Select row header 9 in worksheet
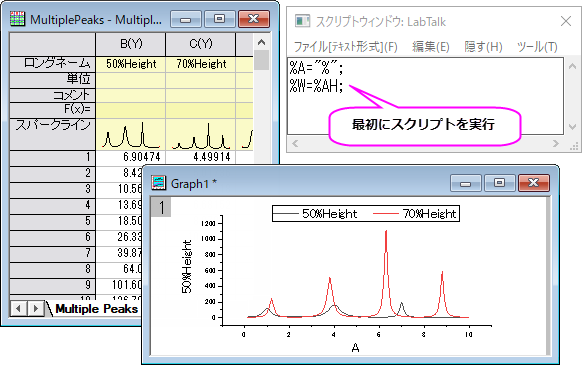This screenshot has height=365, width=582. tap(52, 285)
